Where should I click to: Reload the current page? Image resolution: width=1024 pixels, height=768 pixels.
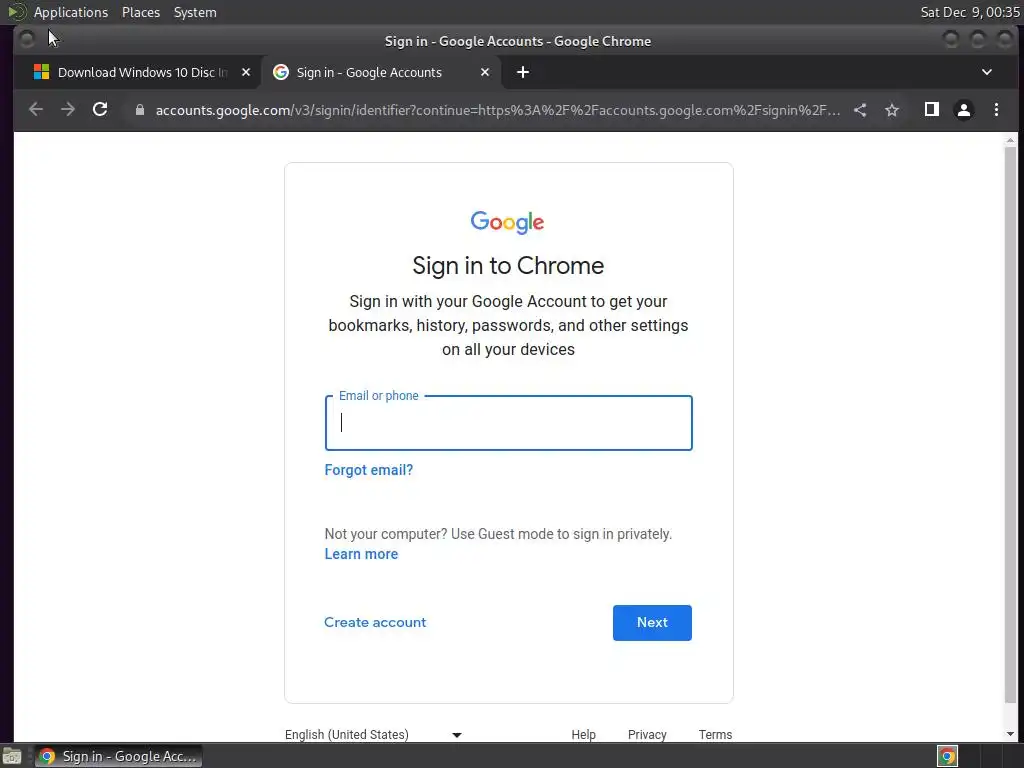point(100,110)
